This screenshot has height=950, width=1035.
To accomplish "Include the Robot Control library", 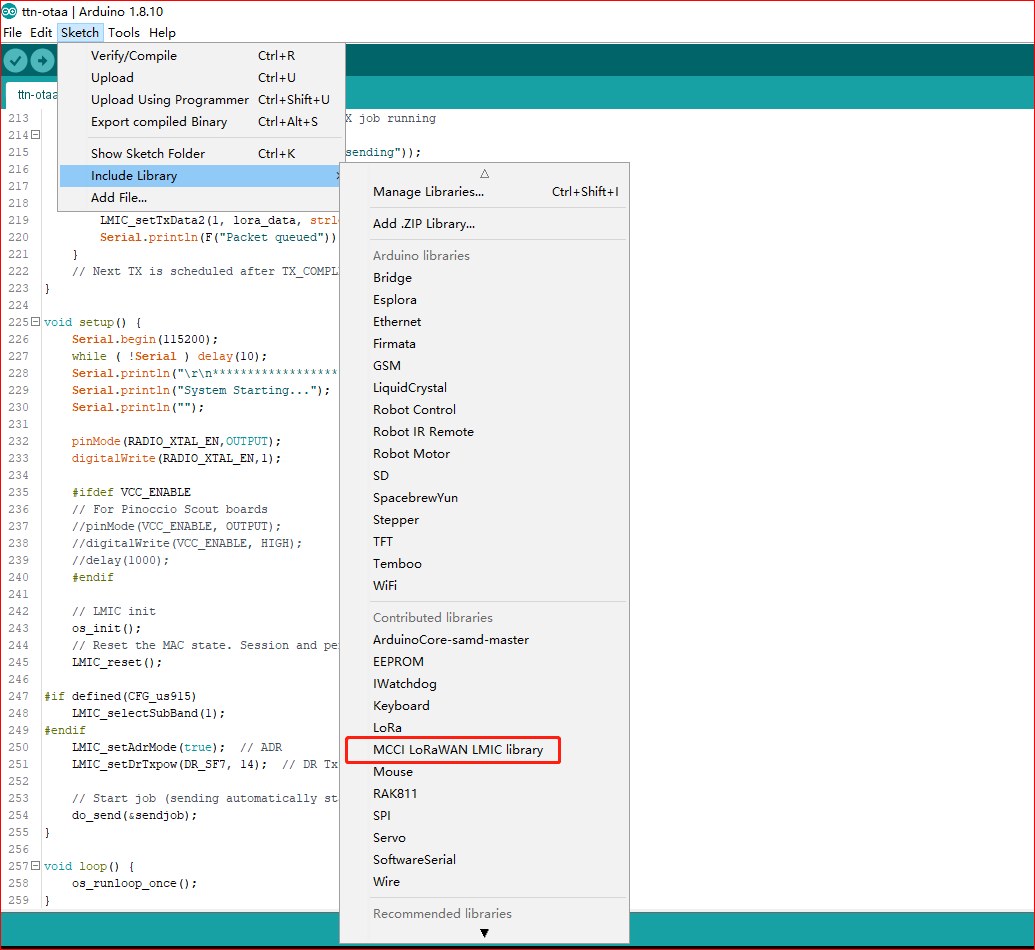I will point(484,409).
